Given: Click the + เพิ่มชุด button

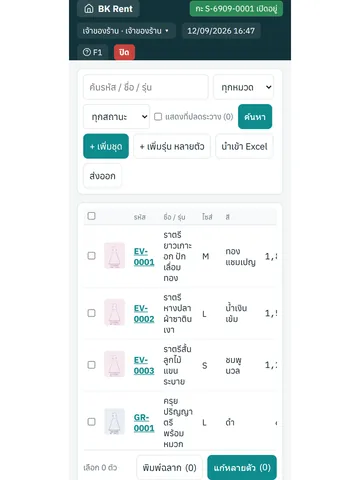Looking at the screenshot, I should tap(106, 146).
